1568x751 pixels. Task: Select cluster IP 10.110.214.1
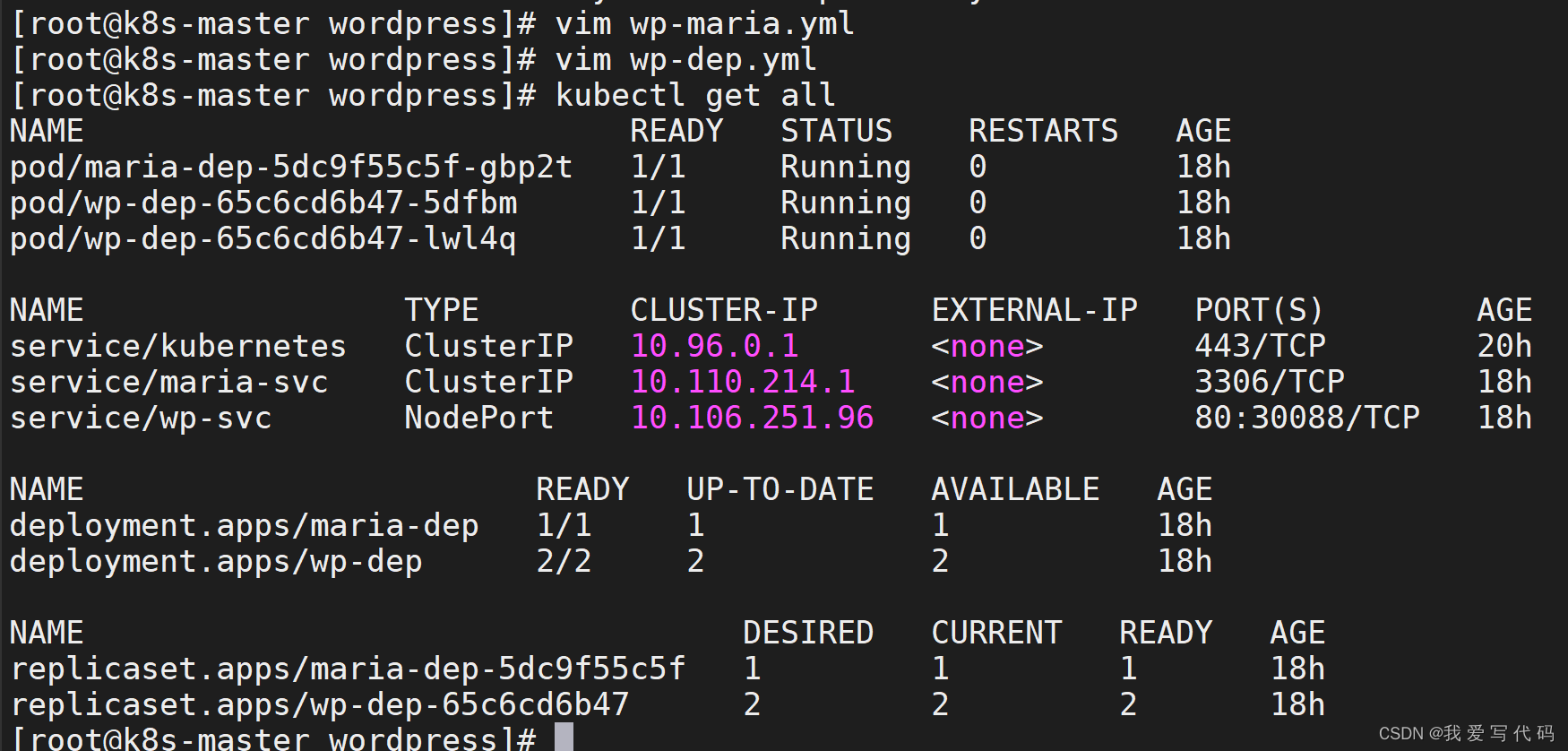[x=743, y=382]
